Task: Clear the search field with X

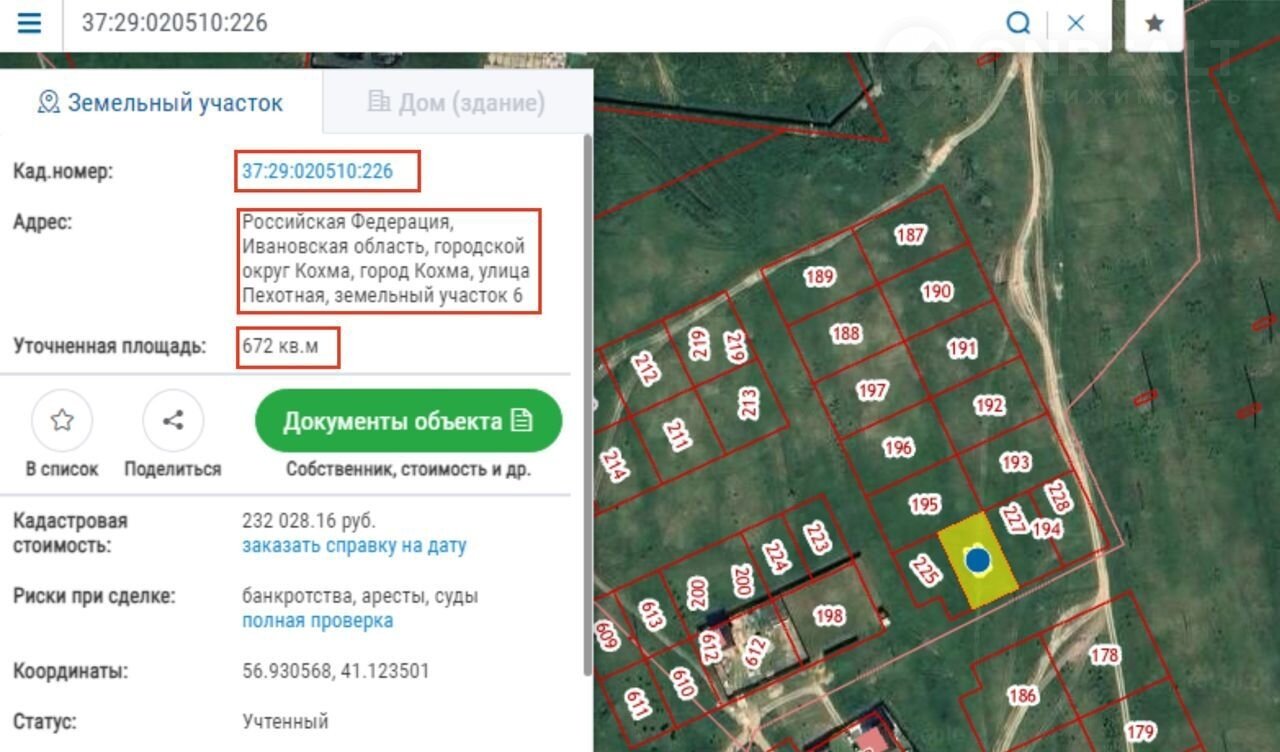Action: (1076, 23)
